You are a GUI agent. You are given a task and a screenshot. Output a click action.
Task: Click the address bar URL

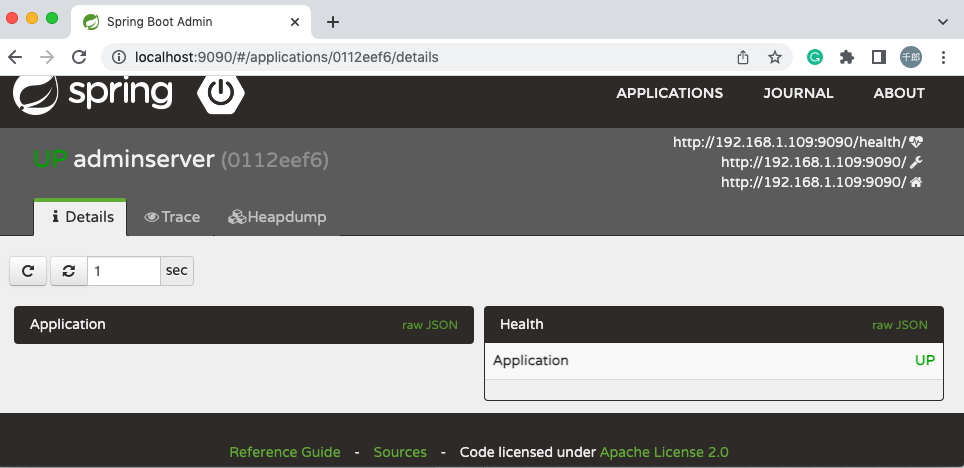pos(286,57)
